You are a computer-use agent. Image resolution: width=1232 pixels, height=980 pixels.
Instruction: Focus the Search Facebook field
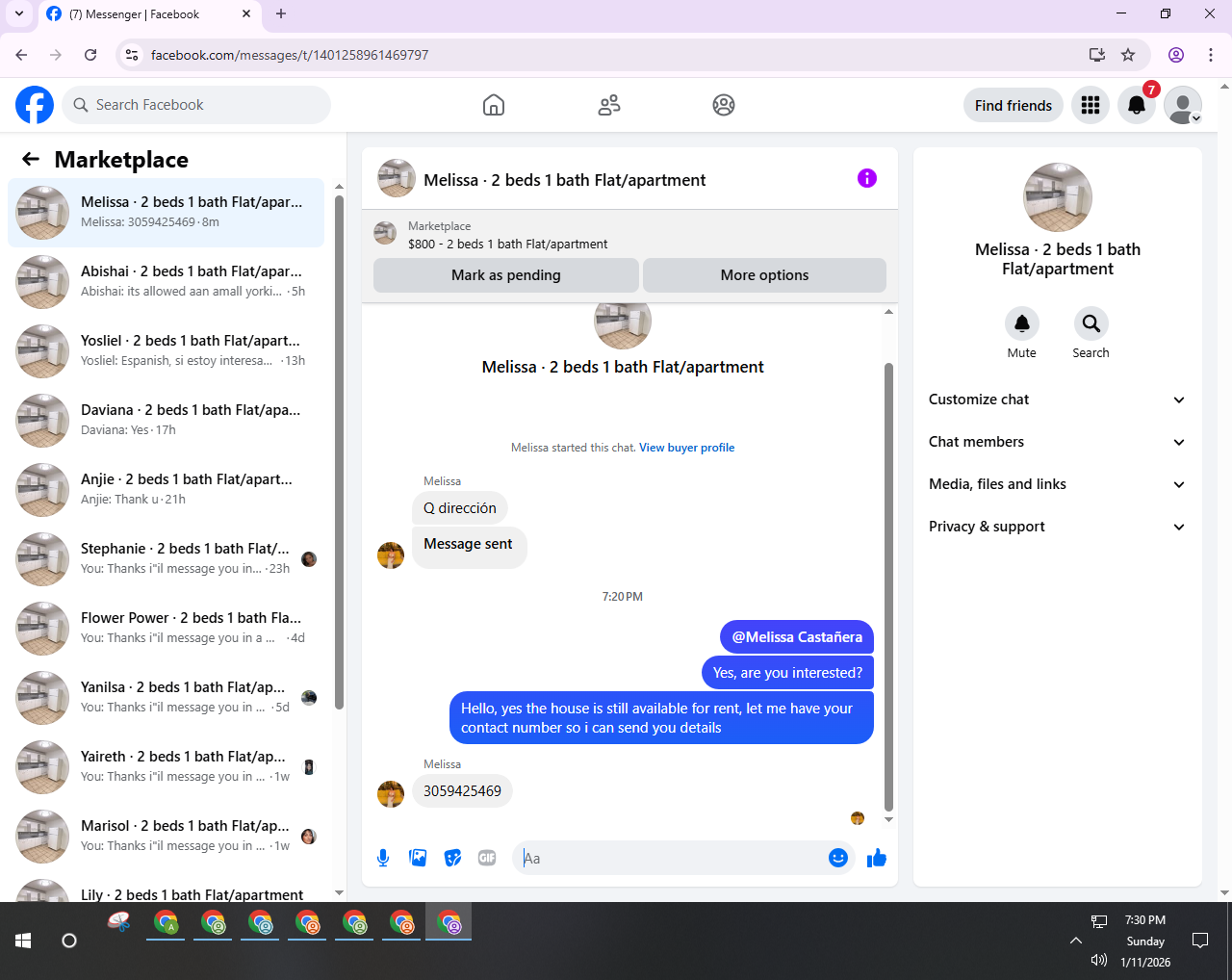coord(196,105)
